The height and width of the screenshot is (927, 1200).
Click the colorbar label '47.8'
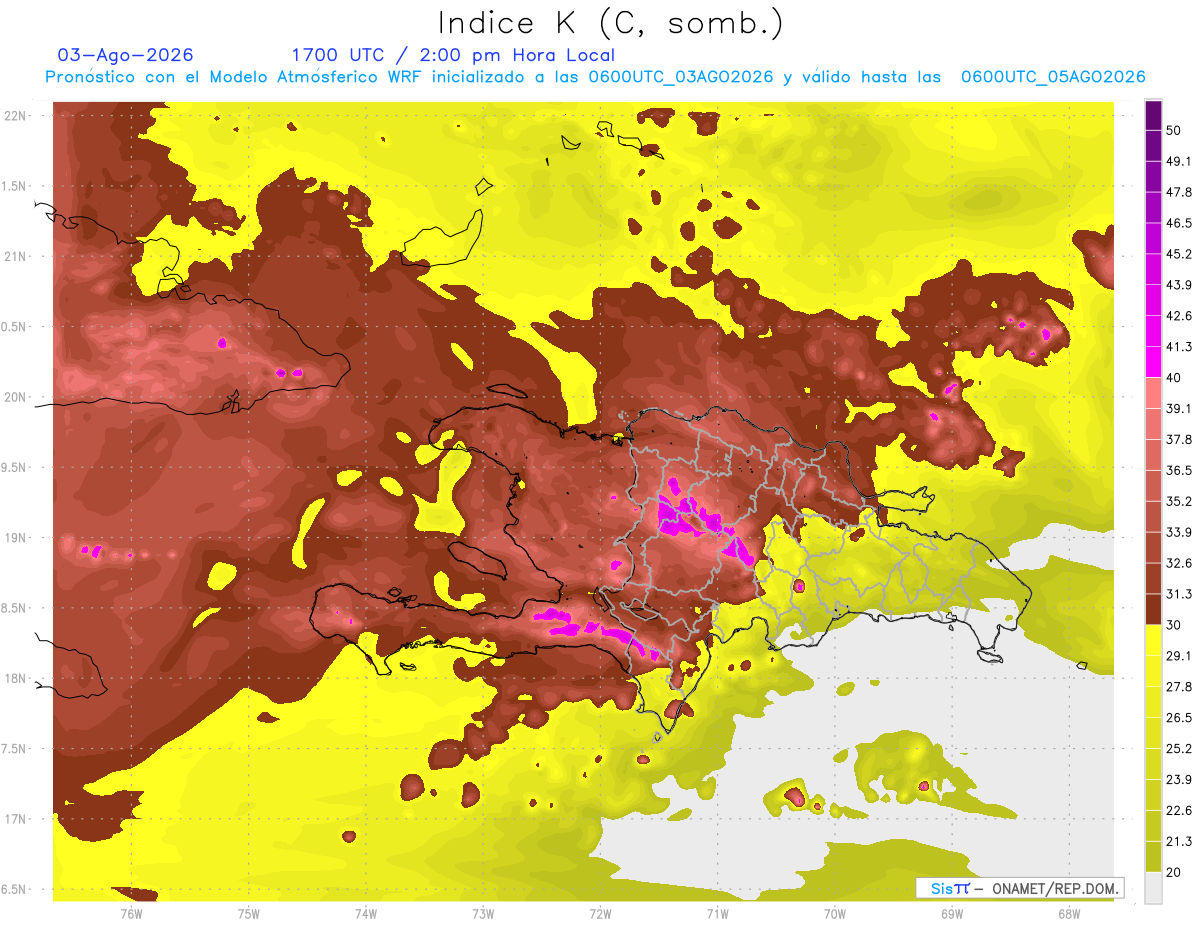[1179, 192]
